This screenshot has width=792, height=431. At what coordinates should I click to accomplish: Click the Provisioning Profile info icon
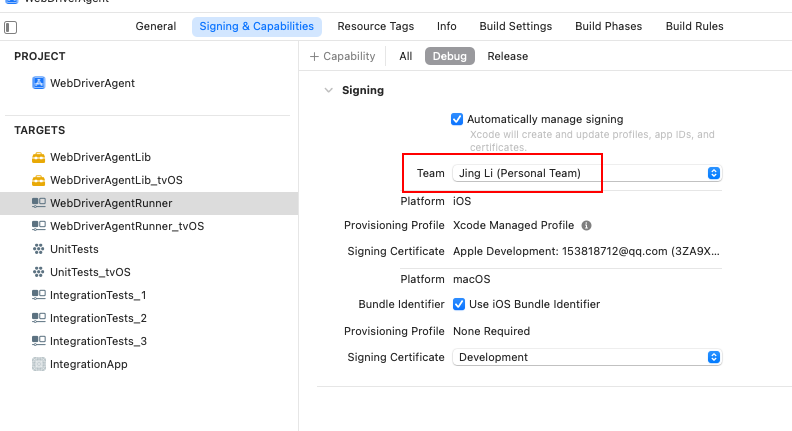coord(586,226)
